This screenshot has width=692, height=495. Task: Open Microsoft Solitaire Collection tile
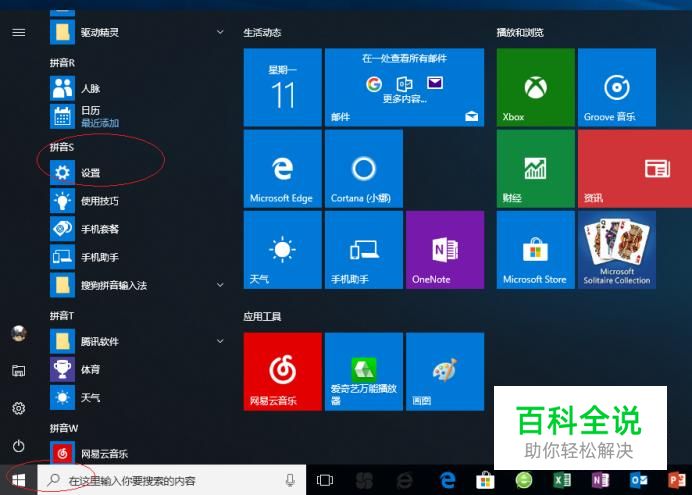coord(617,250)
